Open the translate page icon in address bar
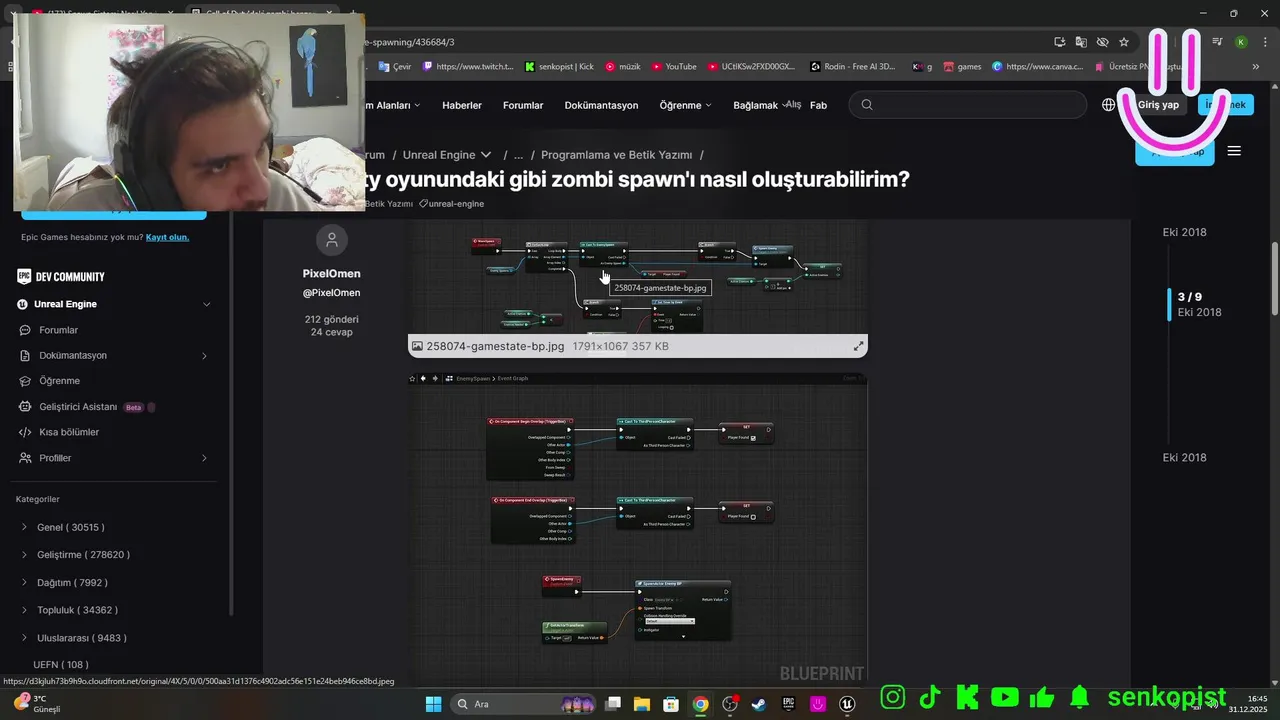This screenshot has width=1280, height=720. 1081,42
